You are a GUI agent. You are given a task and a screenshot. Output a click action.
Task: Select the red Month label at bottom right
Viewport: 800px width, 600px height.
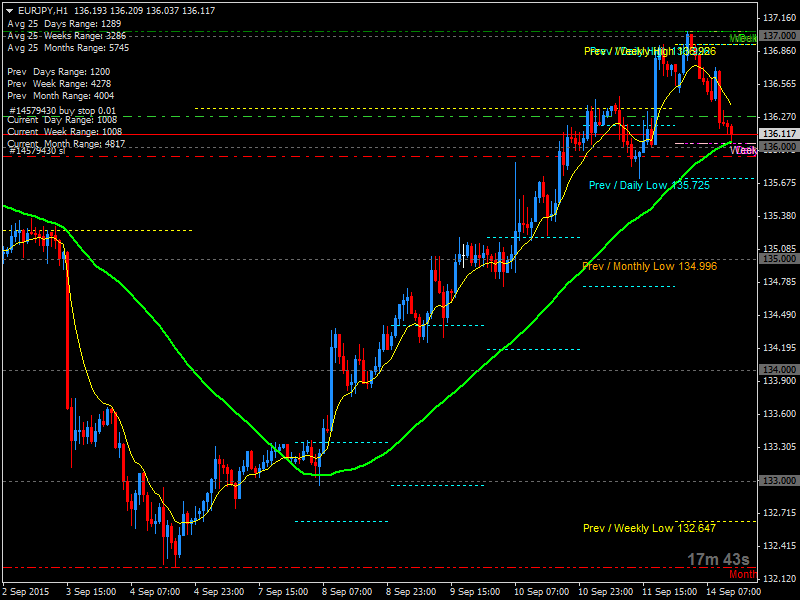743,574
